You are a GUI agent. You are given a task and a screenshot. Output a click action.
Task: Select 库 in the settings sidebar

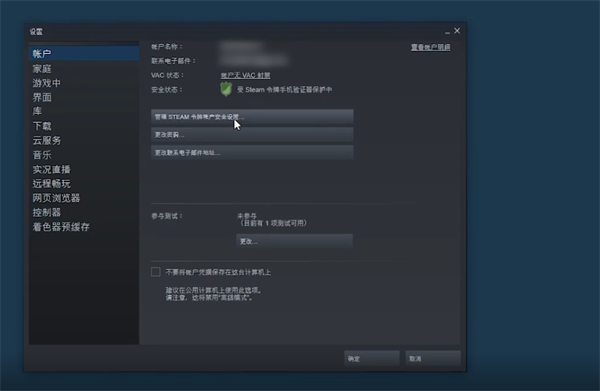coord(37,111)
